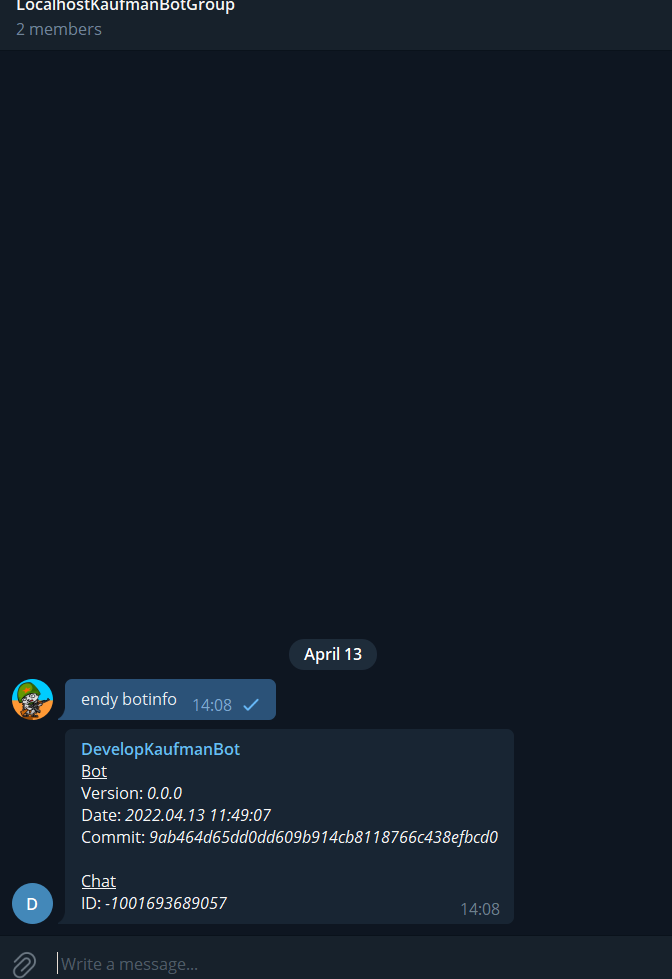The width and height of the screenshot is (672, 979).
Task: Select the endy botinfo message bubble
Action: click(x=170, y=699)
